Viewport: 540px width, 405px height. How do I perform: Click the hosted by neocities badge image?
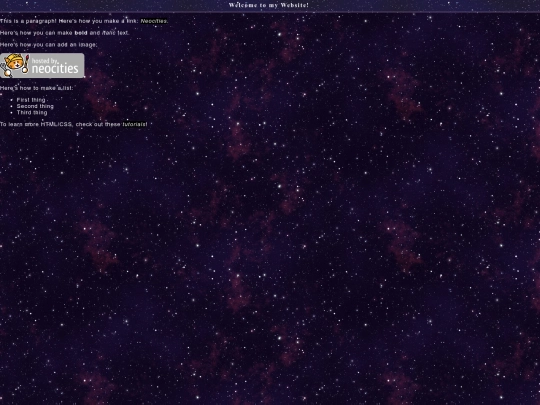42,65
